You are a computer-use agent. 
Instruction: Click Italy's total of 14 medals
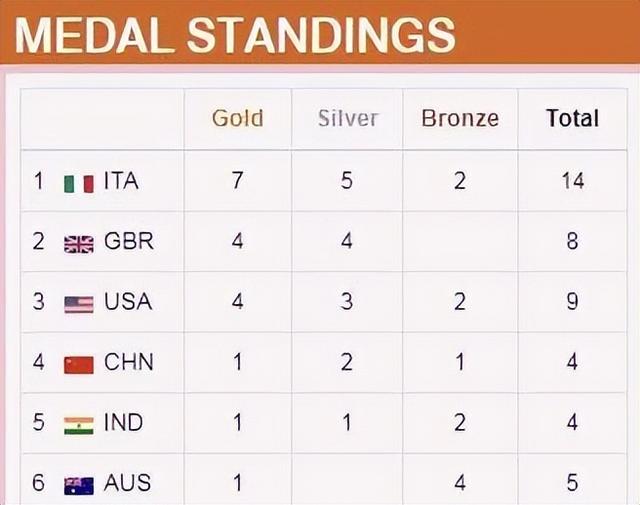tap(573, 180)
